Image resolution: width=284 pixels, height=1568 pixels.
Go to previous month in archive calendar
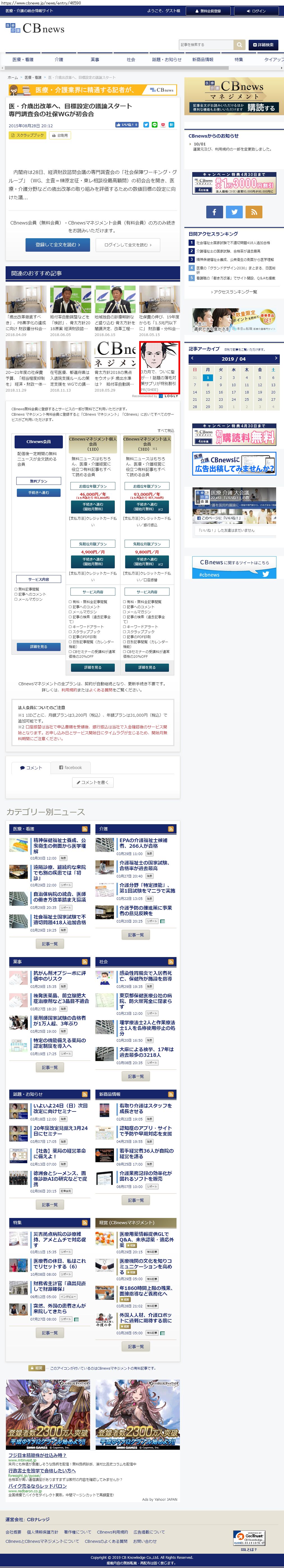coord(193,358)
